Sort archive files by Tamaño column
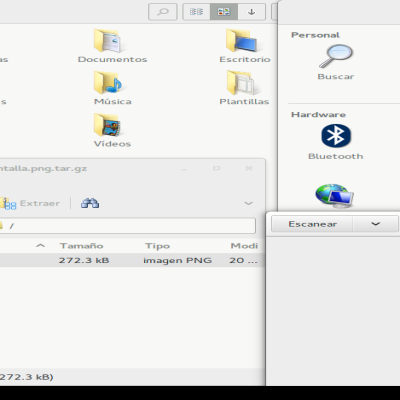Viewport: 400px width, 400px height. point(82,246)
